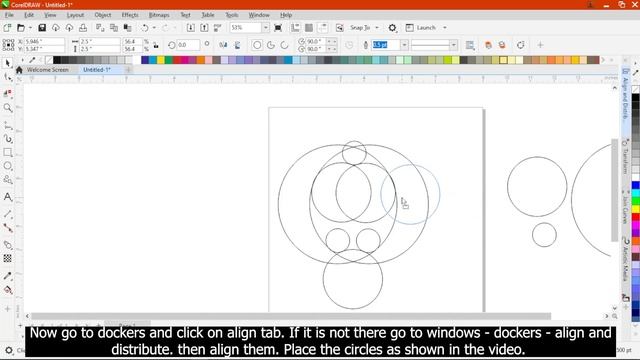Screen dimensions: 640x360
Task: Click the rotation angle input field
Action: pyautogui.click(x=188, y=45)
